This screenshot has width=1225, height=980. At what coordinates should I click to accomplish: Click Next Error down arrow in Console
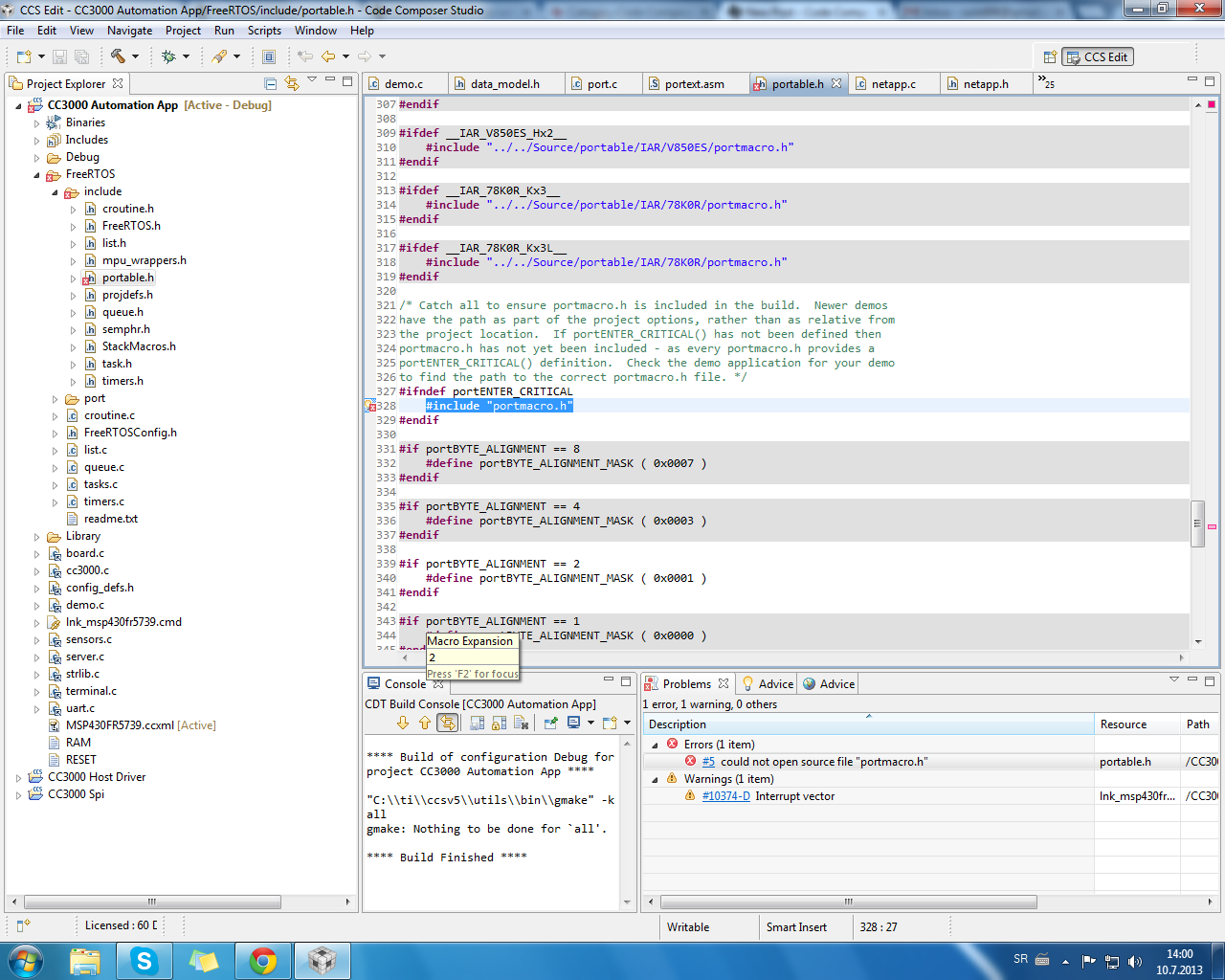point(403,724)
